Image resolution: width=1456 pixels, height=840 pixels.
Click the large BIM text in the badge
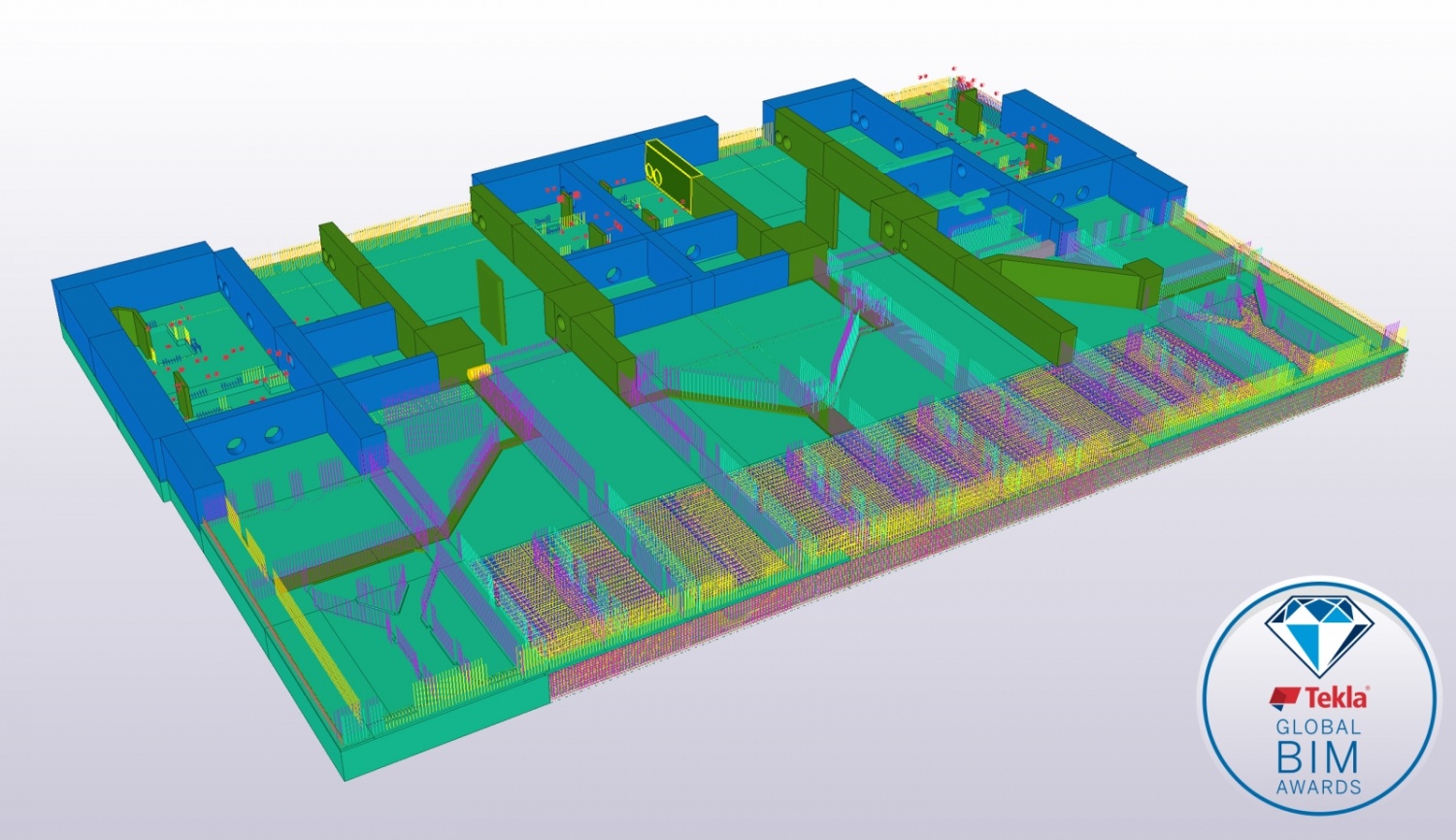[x=1318, y=756]
